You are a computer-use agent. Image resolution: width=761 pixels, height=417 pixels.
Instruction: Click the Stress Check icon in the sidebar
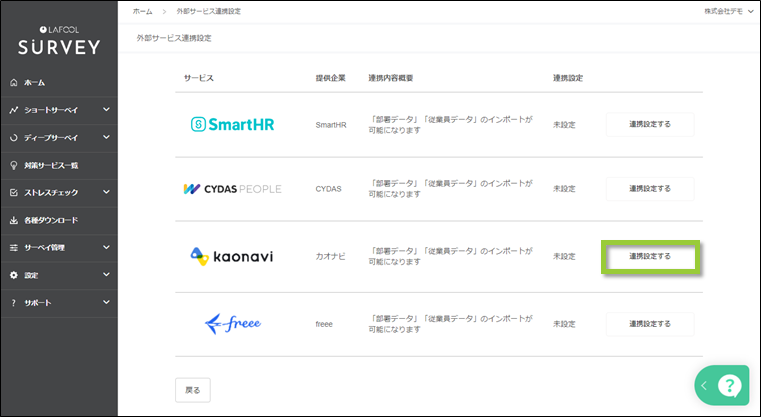(x=14, y=192)
